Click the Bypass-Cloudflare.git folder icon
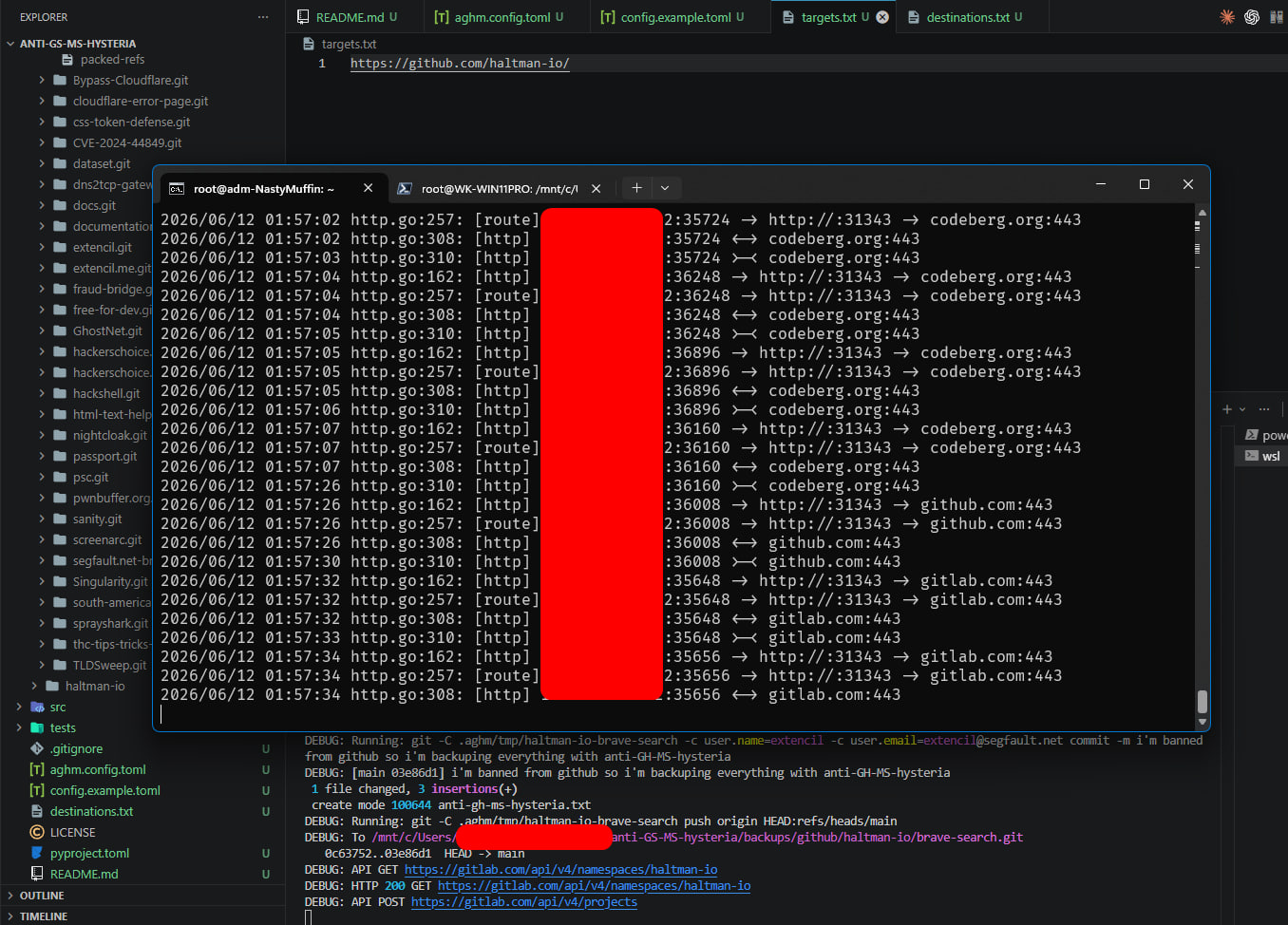The width and height of the screenshot is (1288, 925). tap(61, 80)
